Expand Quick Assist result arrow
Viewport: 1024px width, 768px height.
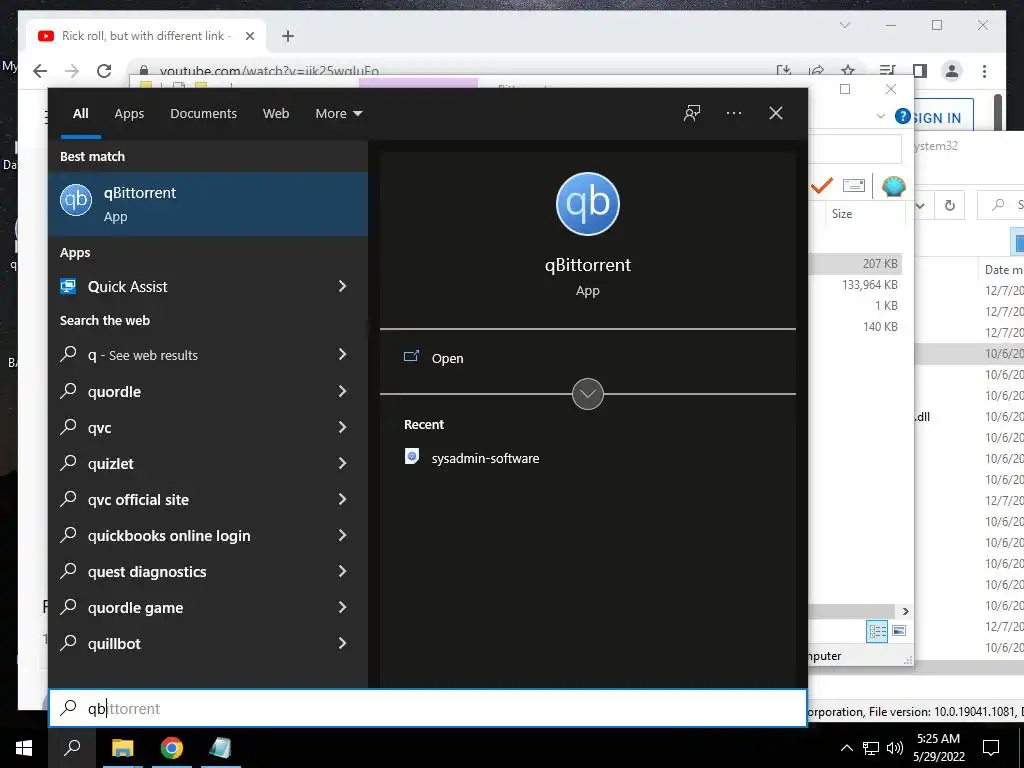click(342, 286)
